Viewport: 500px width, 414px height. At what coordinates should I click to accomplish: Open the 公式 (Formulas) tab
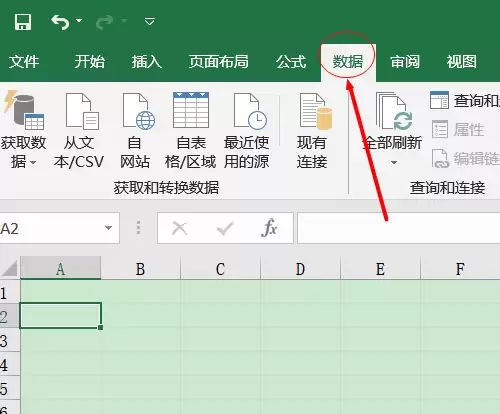[x=291, y=62]
